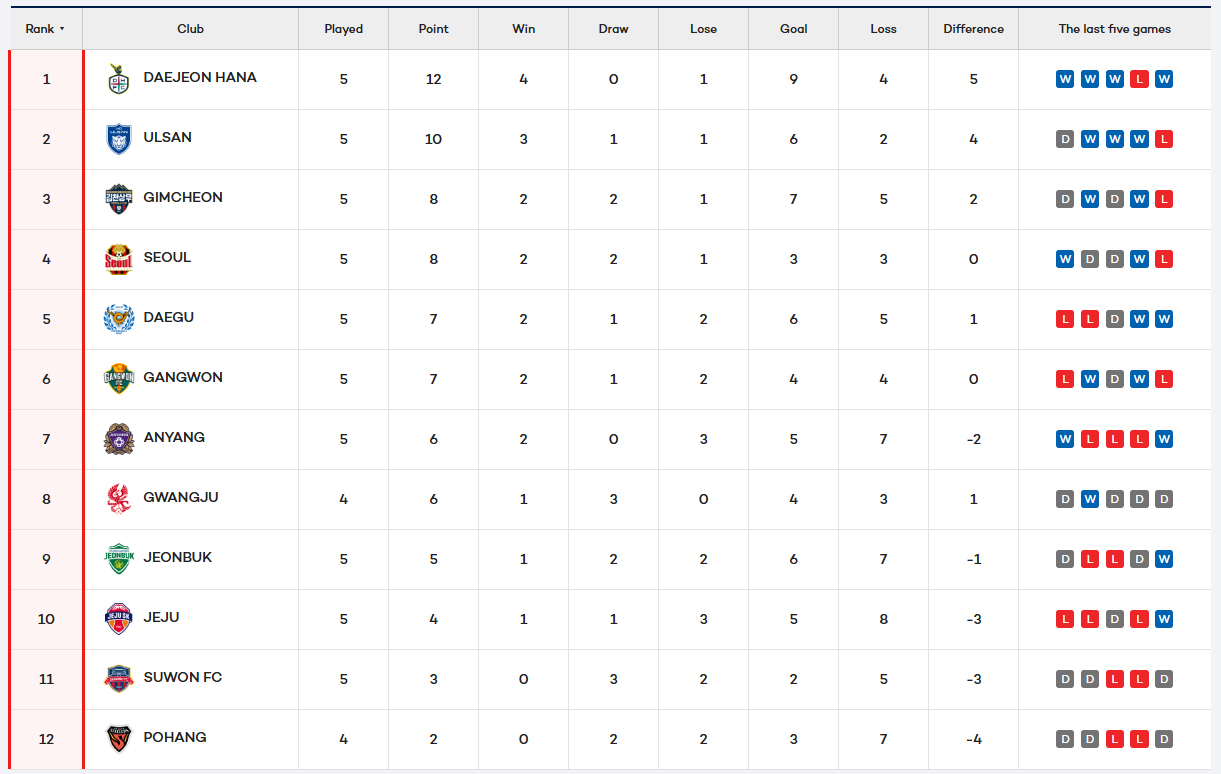Click the Daegu club crest icon

119,319
